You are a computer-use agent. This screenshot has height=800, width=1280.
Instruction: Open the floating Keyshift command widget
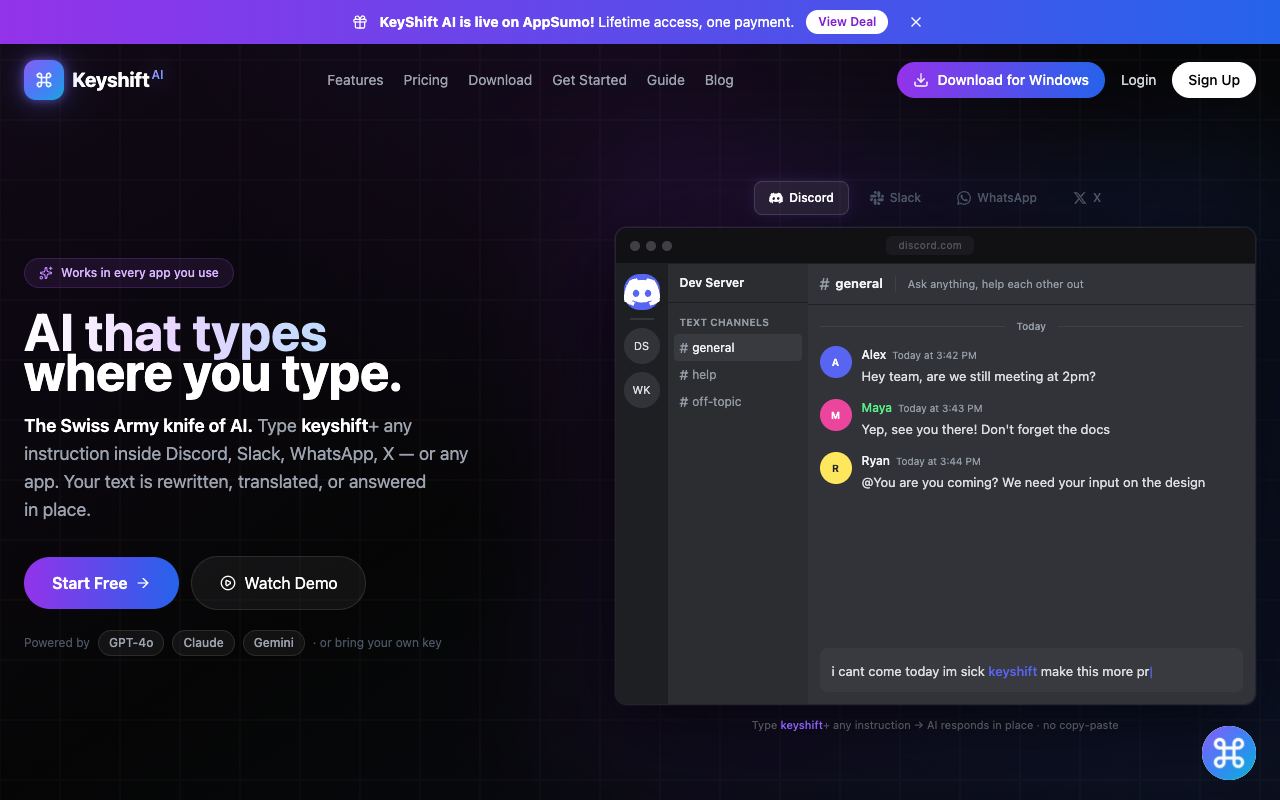click(1228, 753)
